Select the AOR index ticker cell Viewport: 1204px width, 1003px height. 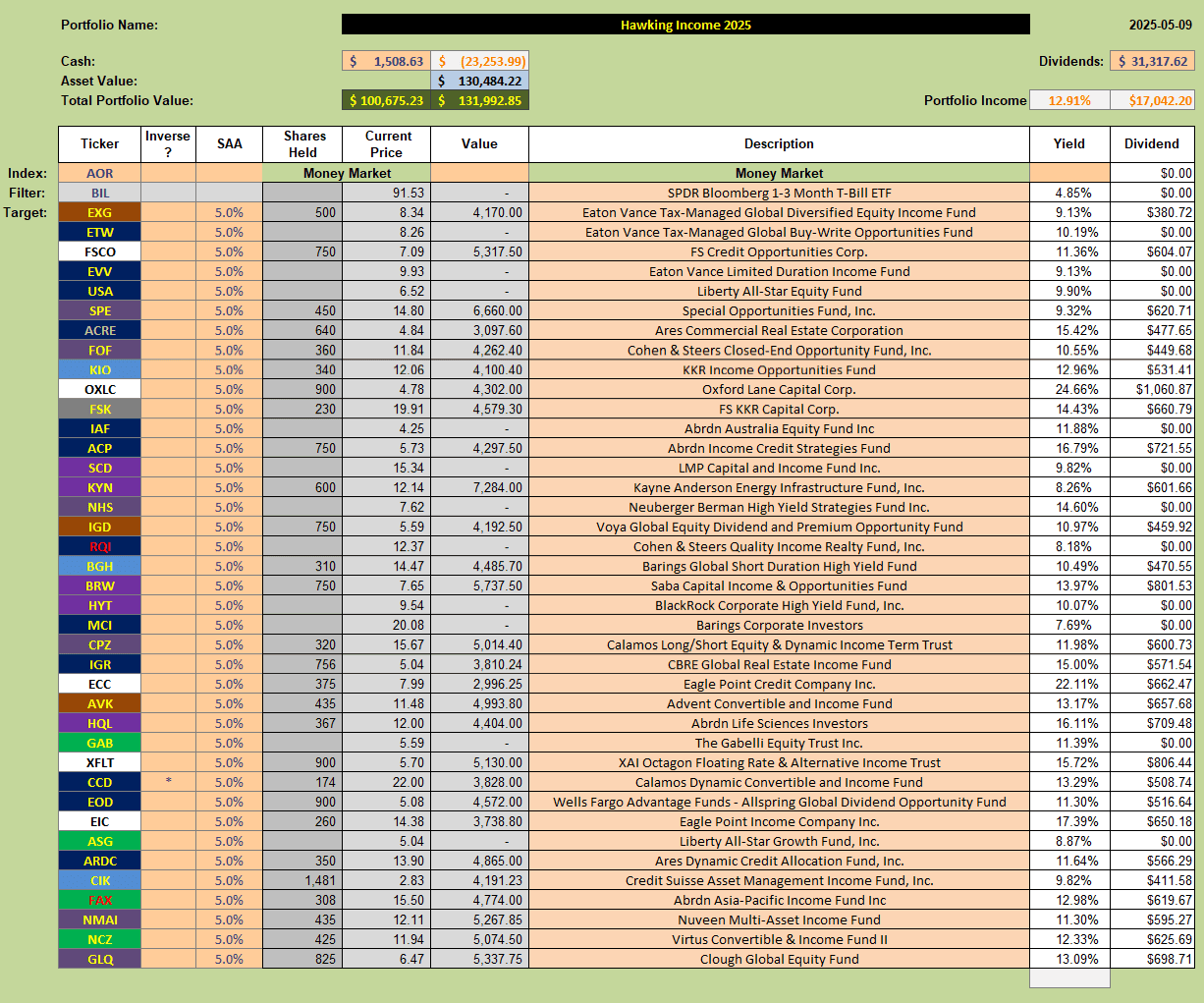click(99, 173)
